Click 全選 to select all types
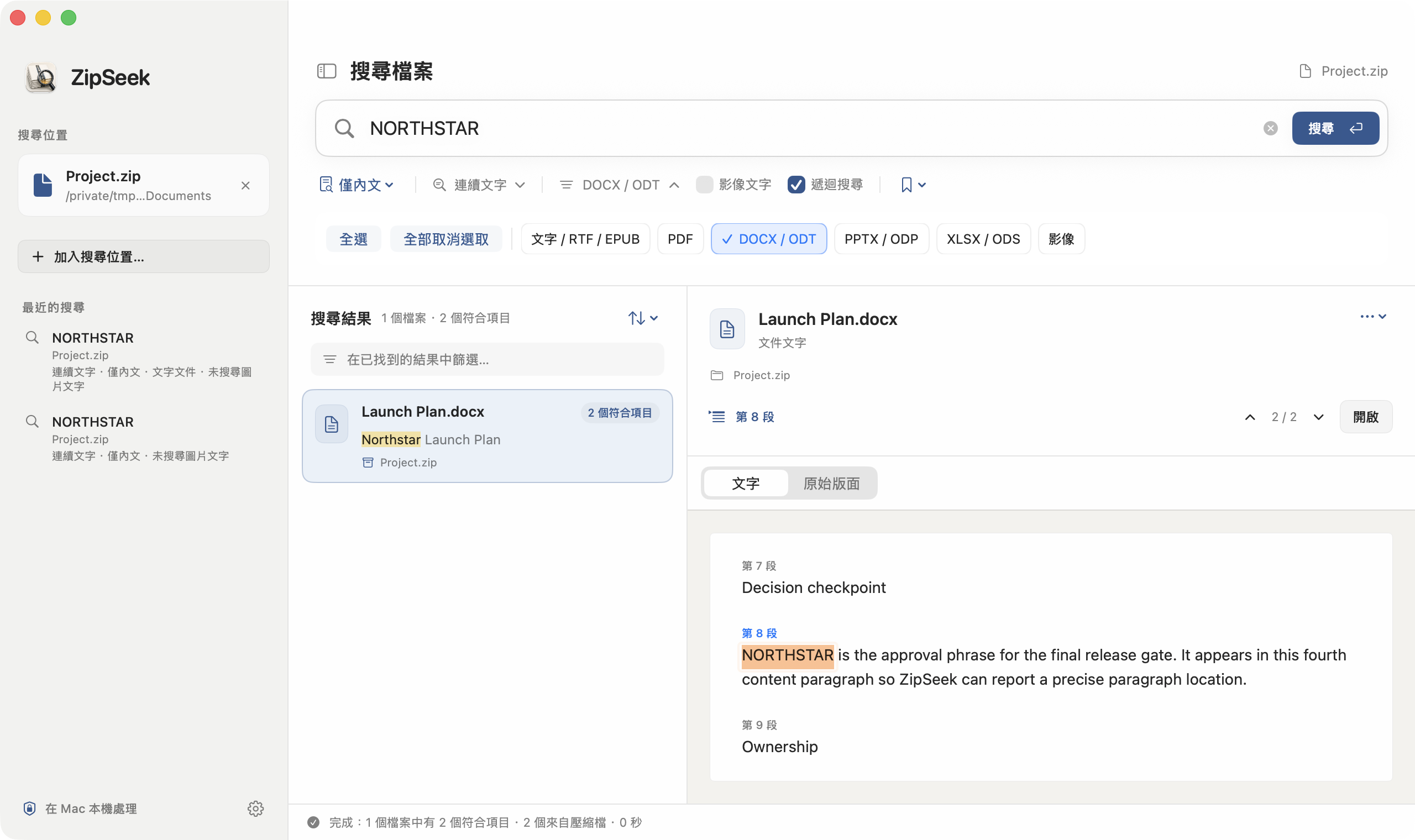 pyautogui.click(x=353, y=239)
